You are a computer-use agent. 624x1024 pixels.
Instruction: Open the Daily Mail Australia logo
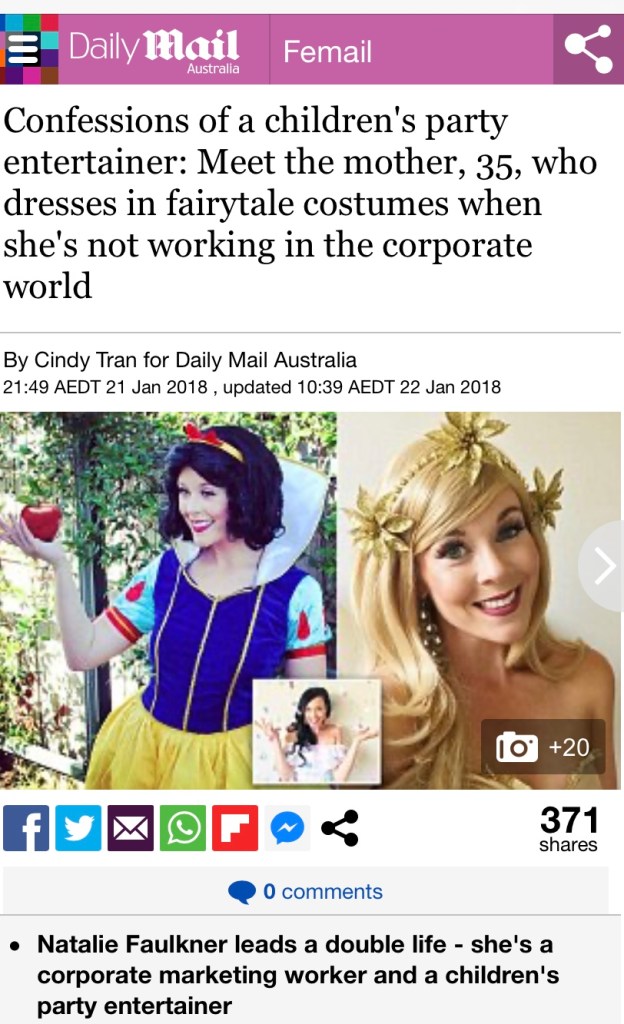click(154, 50)
